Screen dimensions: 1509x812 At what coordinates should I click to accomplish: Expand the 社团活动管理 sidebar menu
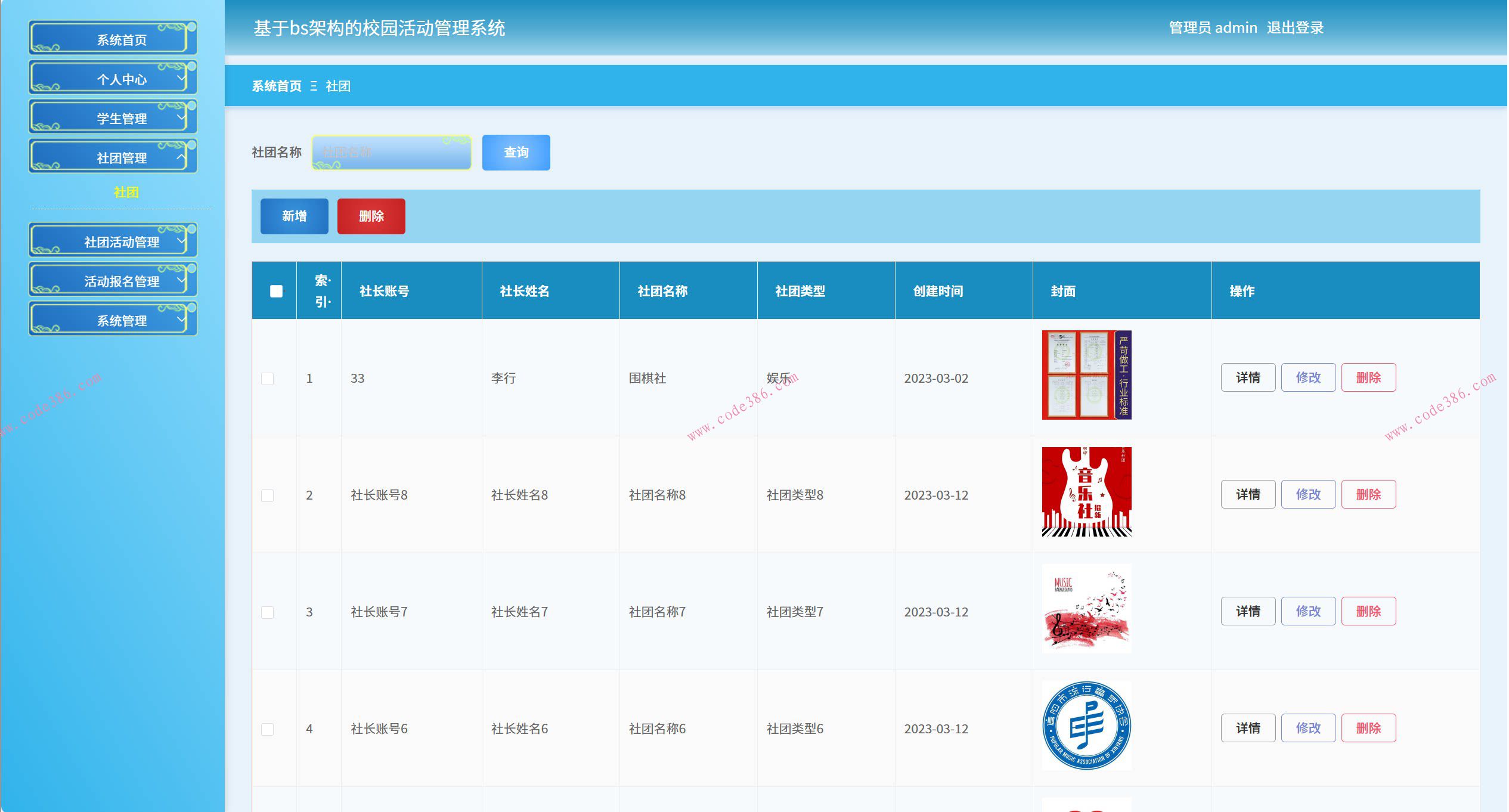tap(113, 241)
